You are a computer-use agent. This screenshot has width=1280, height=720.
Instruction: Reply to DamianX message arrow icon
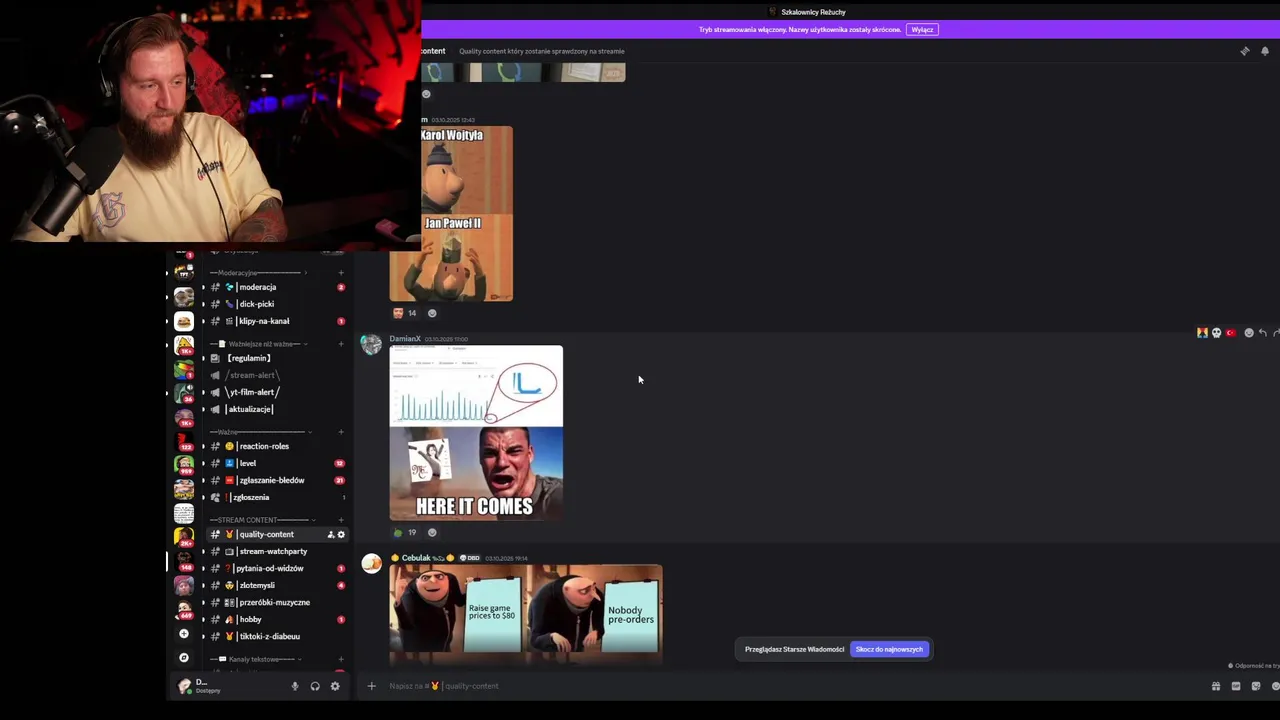pyautogui.click(x=1263, y=333)
